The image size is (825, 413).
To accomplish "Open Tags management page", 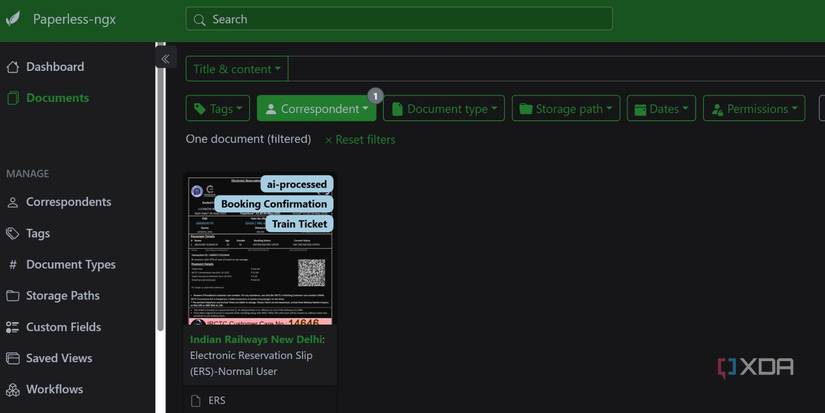I will (38, 233).
